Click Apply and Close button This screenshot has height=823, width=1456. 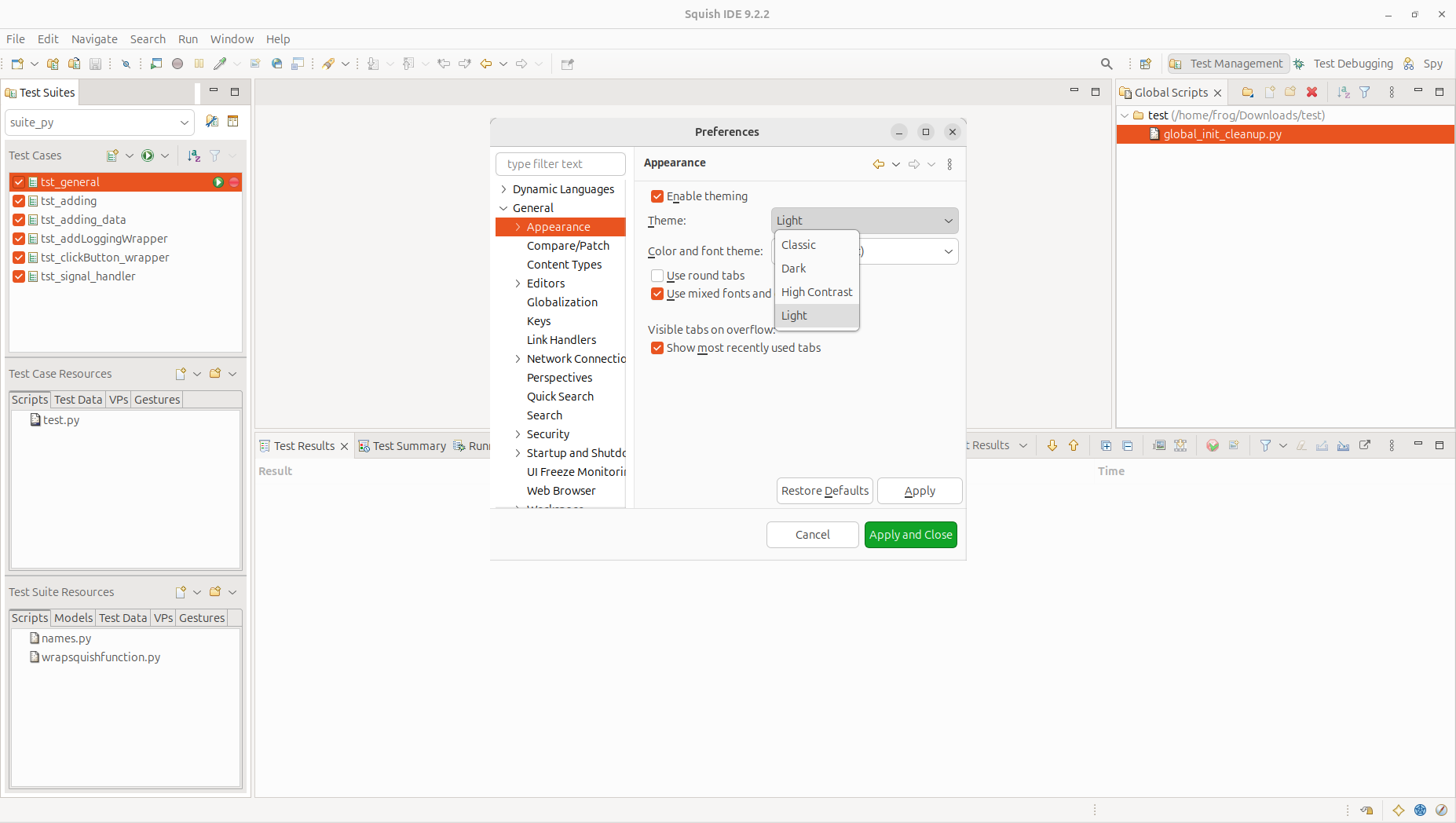911,535
